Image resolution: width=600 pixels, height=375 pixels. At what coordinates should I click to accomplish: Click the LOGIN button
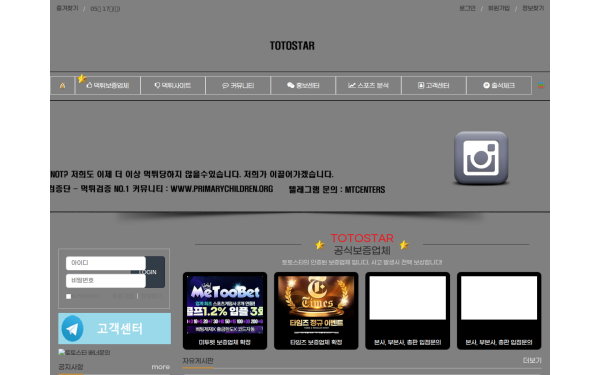[155, 272]
